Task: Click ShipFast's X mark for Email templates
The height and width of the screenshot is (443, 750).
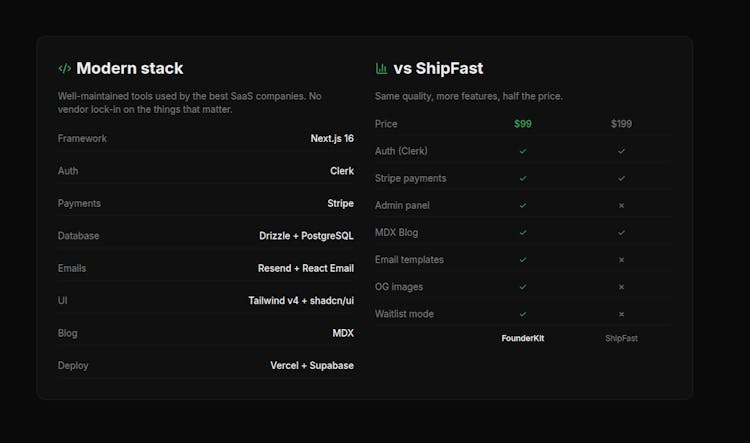Action: coord(621,260)
